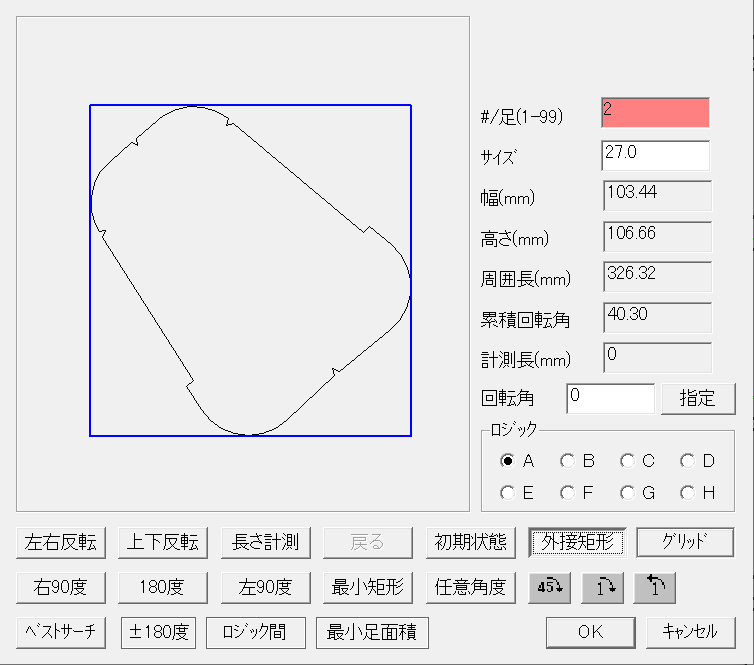Click the 累積回転角 value 40.30
This screenshot has width=754, height=665.
(657, 317)
